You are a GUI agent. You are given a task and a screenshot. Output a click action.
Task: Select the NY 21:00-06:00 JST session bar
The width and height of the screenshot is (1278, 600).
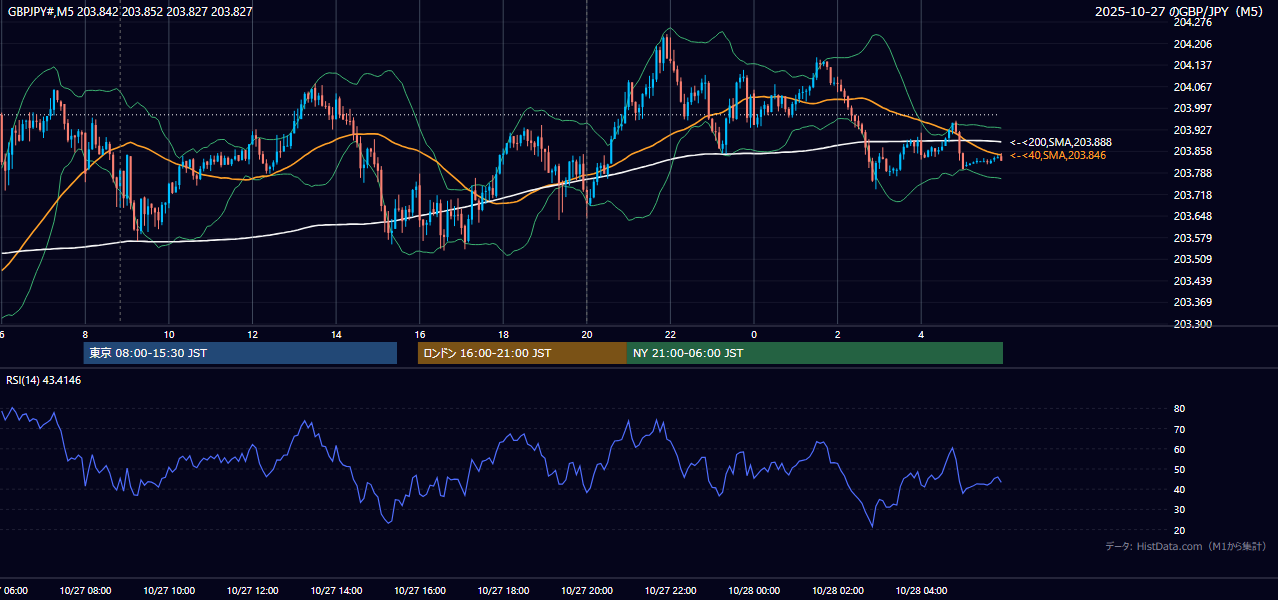815,353
